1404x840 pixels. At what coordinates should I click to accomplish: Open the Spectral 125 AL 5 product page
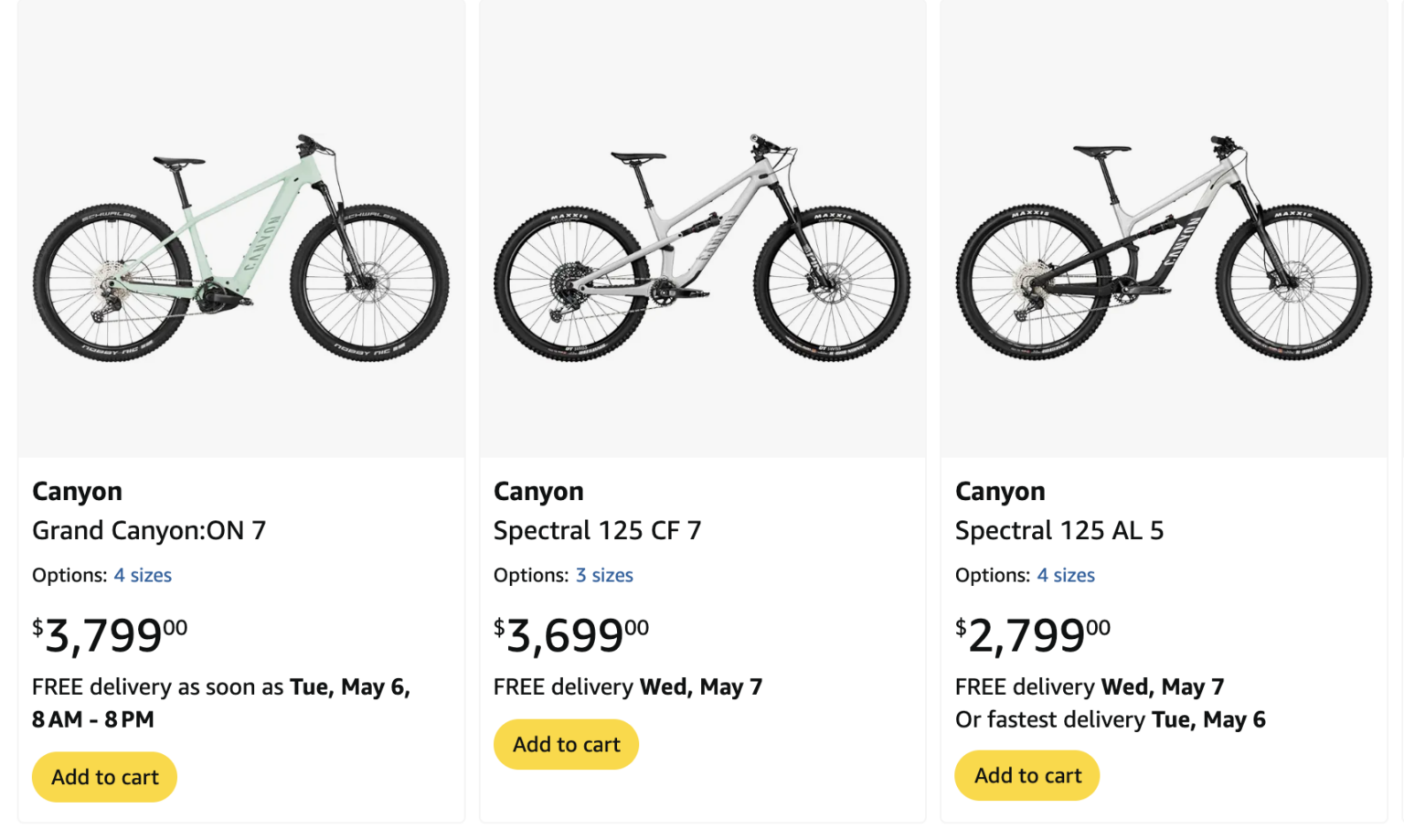point(1059,530)
